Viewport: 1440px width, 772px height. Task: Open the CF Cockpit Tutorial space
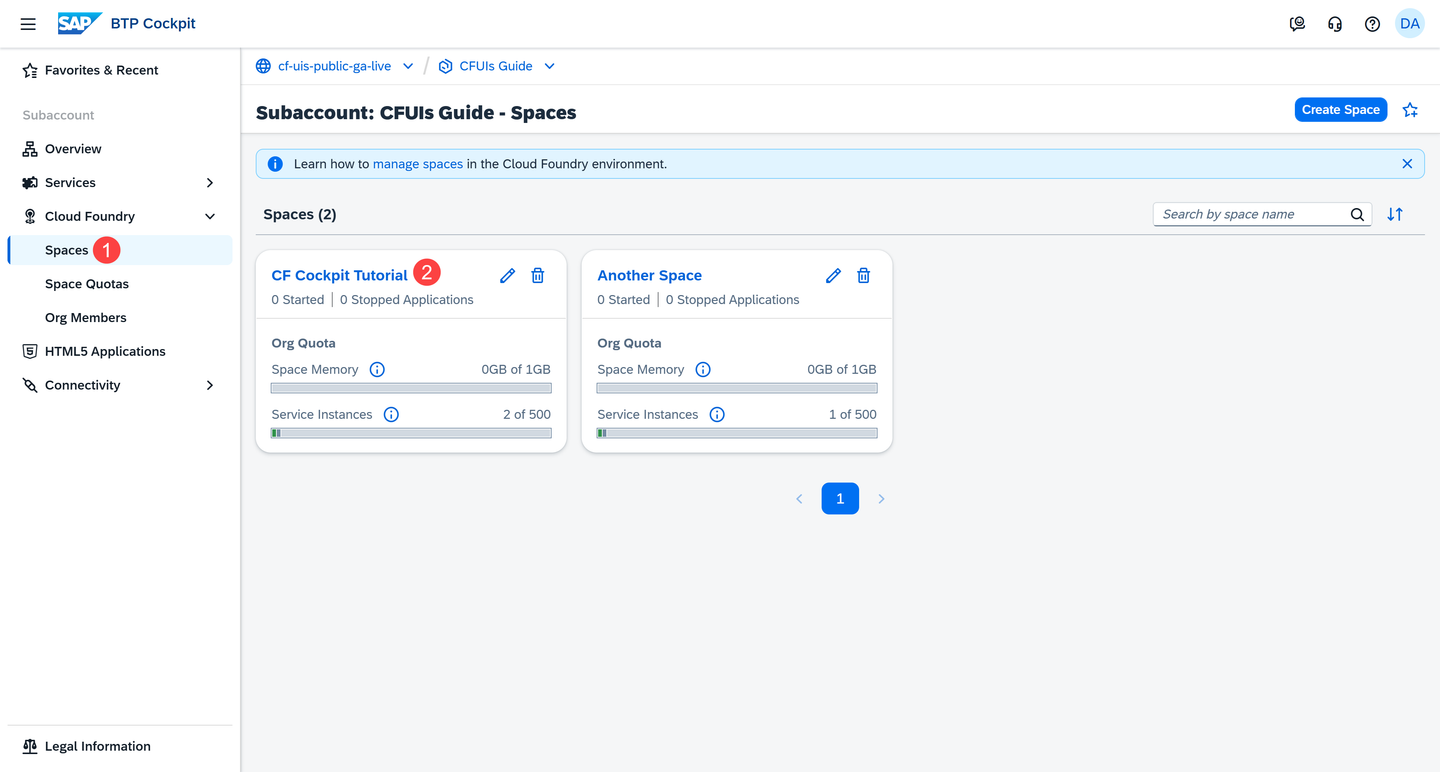(x=339, y=275)
